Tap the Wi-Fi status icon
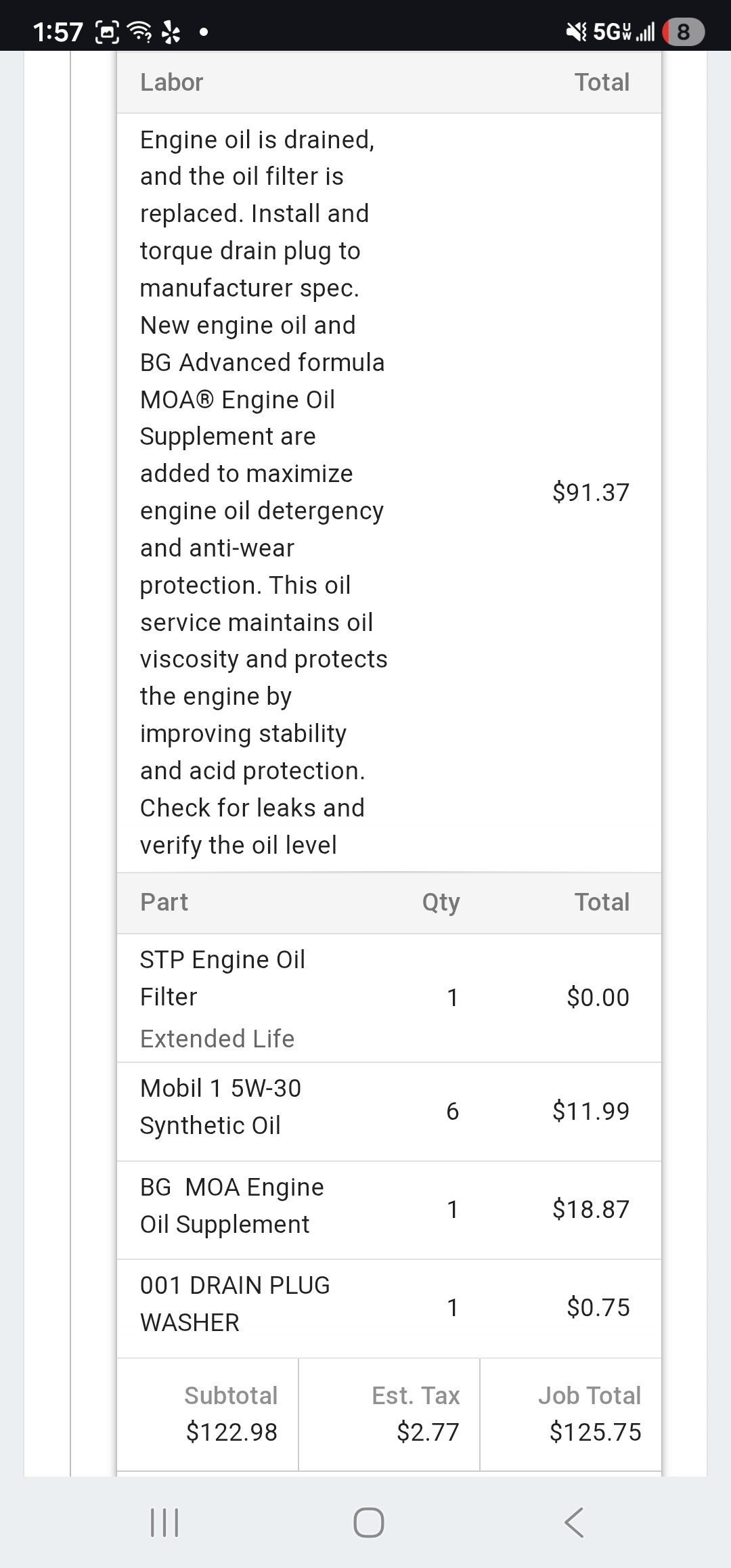The width and height of the screenshot is (731, 1568). click(x=140, y=31)
